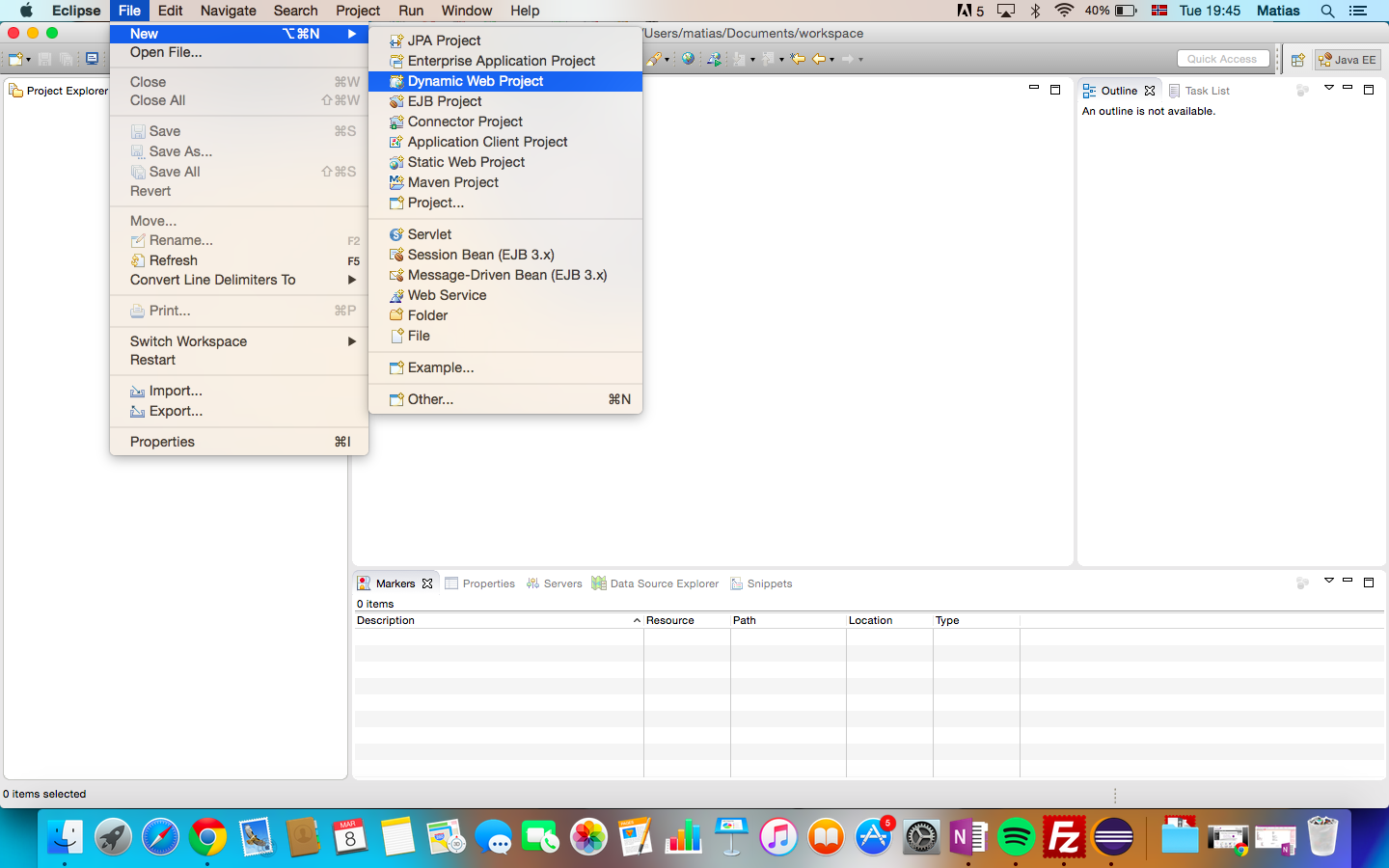Open the Project... wizard entry
The height and width of the screenshot is (868, 1389).
point(505,203)
